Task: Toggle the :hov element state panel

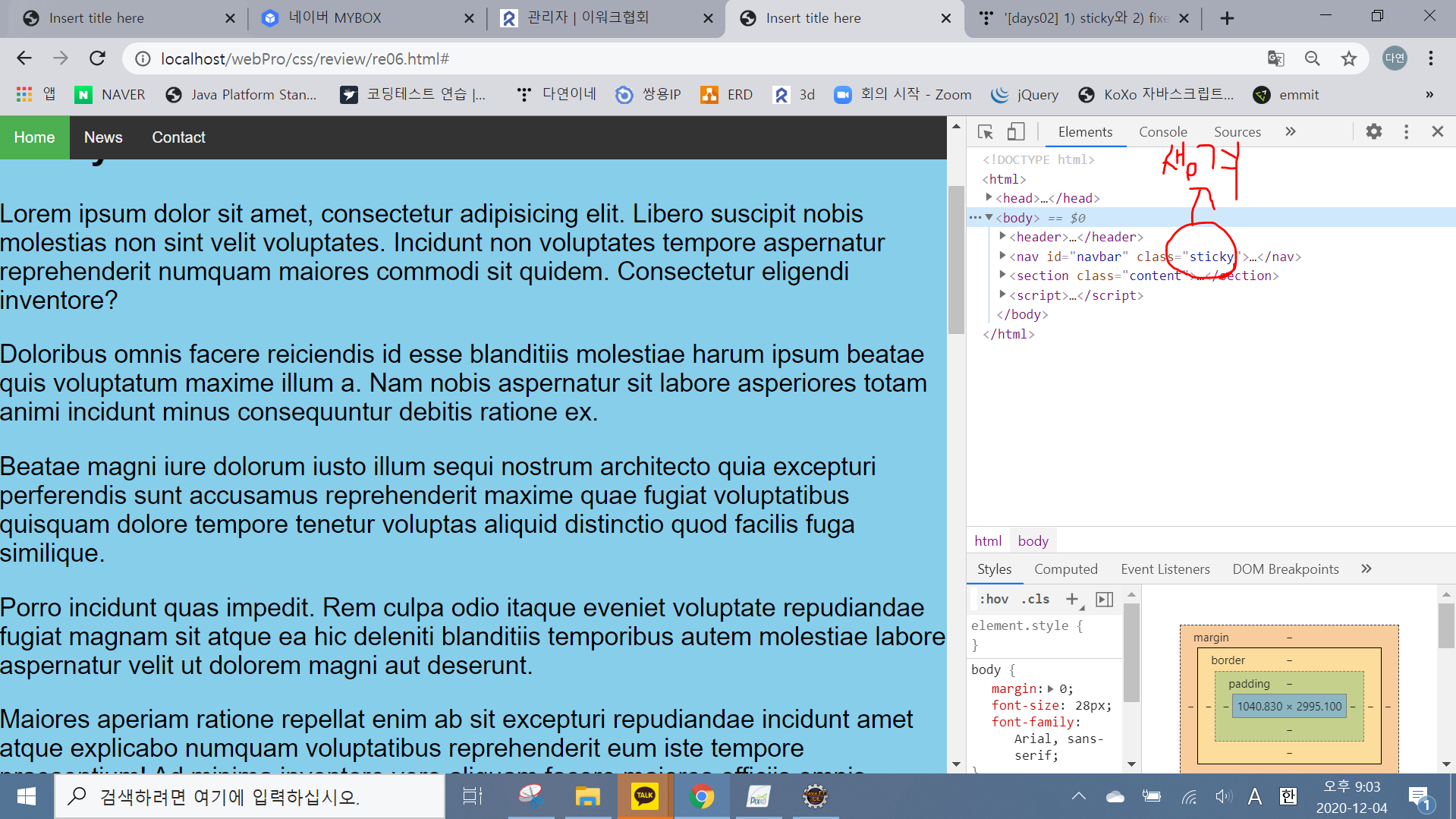Action: [994, 599]
